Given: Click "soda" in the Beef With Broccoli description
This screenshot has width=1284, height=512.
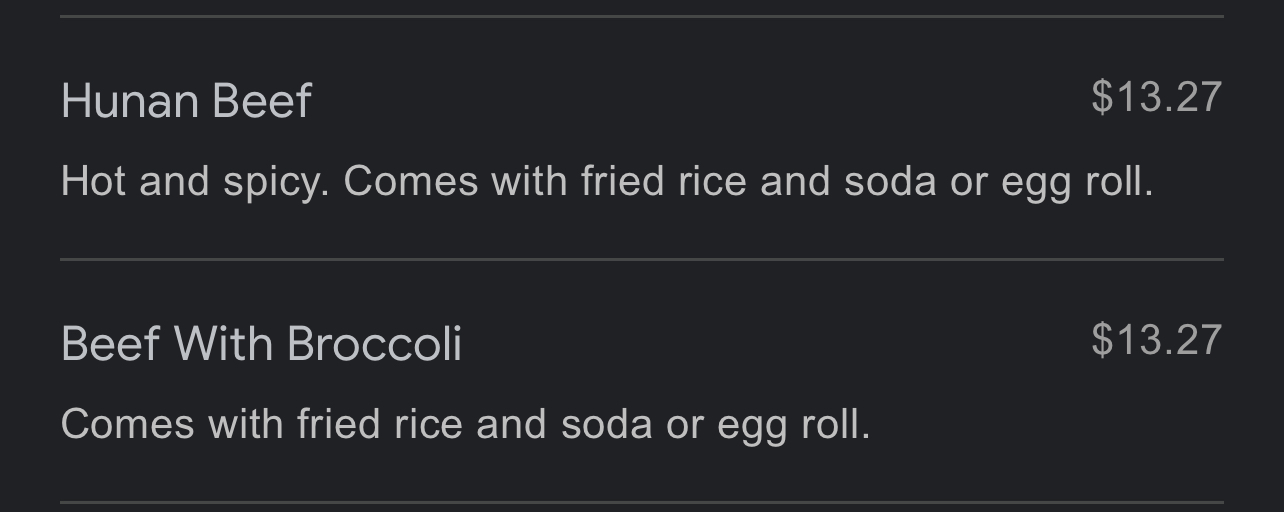Looking at the screenshot, I should coord(606,424).
